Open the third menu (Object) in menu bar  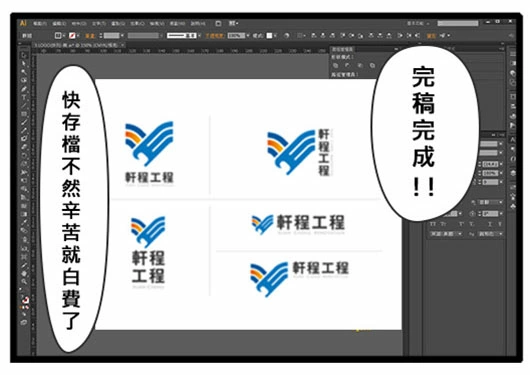(x=79, y=23)
